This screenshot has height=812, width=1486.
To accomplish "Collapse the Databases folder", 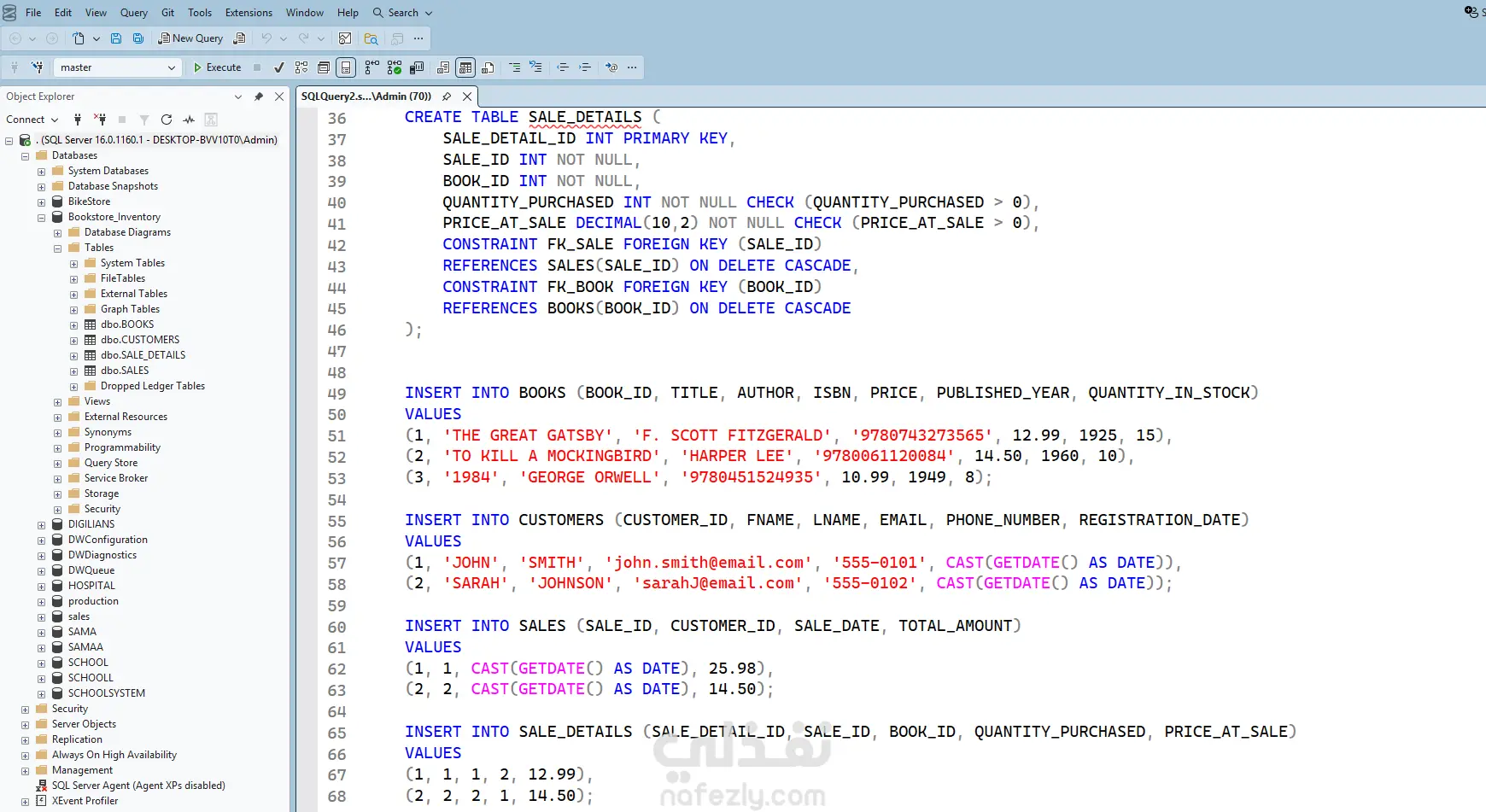I will click(25, 156).
